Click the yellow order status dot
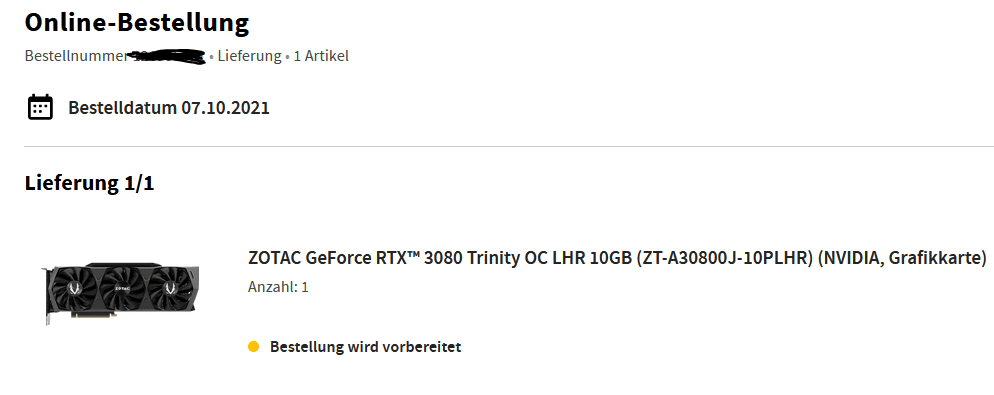Image resolution: width=994 pixels, height=395 pixels. tap(254, 347)
